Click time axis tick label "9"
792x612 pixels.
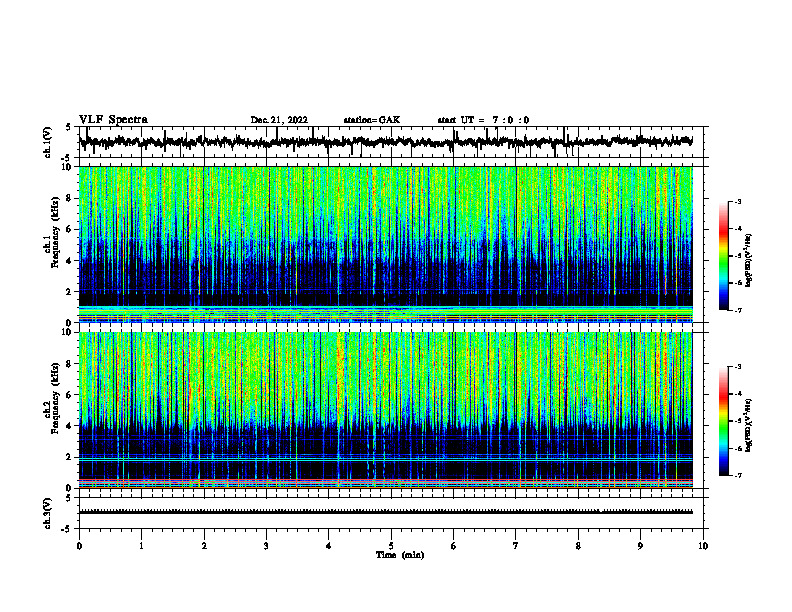[640, 546]
